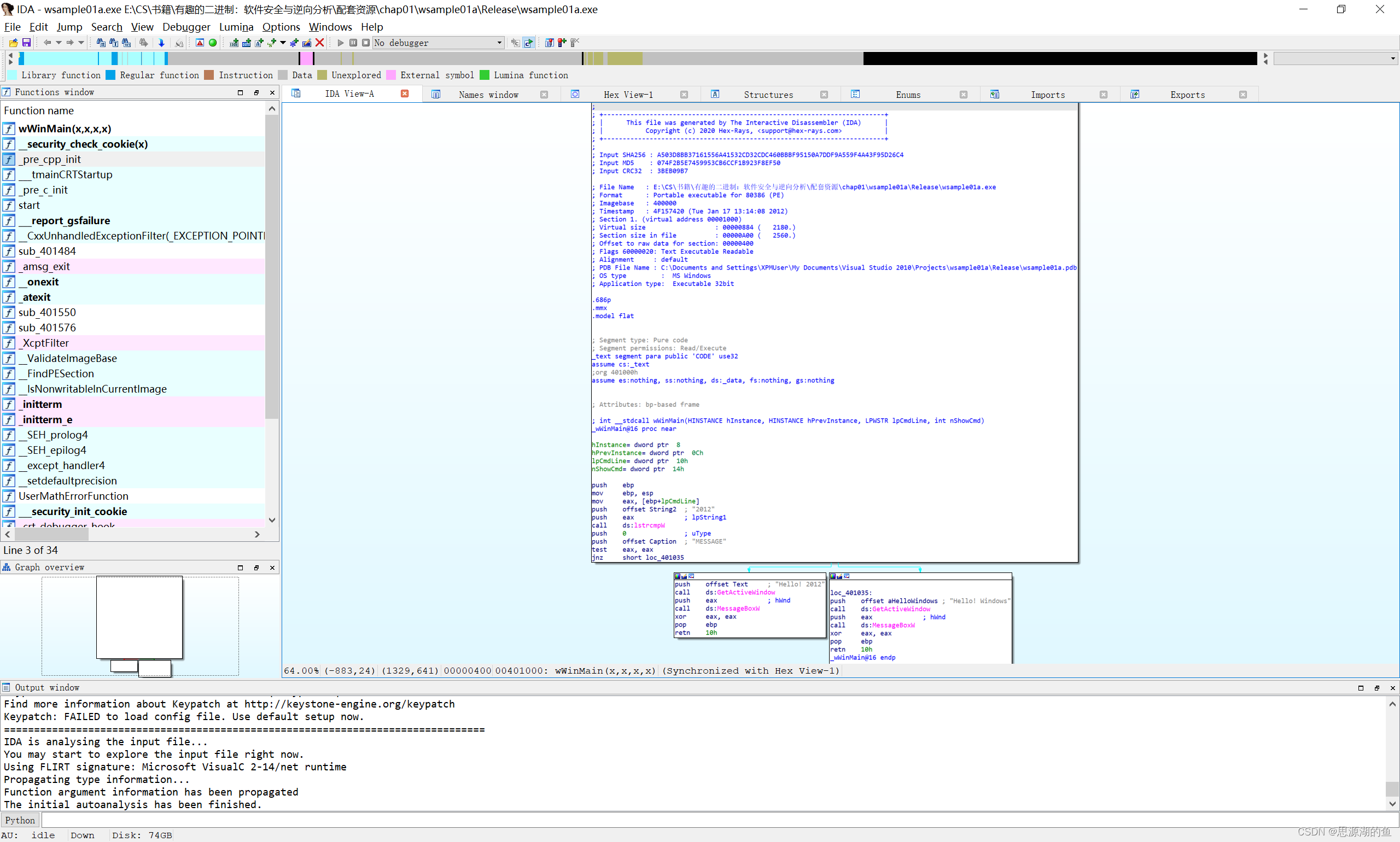Switch to the Imports tab
The image size is (1400, 842).
[1047, 95]
